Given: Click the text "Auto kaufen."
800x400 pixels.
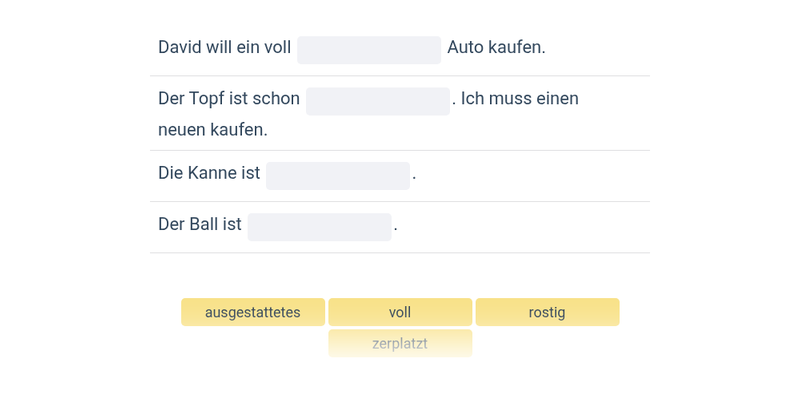Looking at the screenshot, I should tap(496, 48).
